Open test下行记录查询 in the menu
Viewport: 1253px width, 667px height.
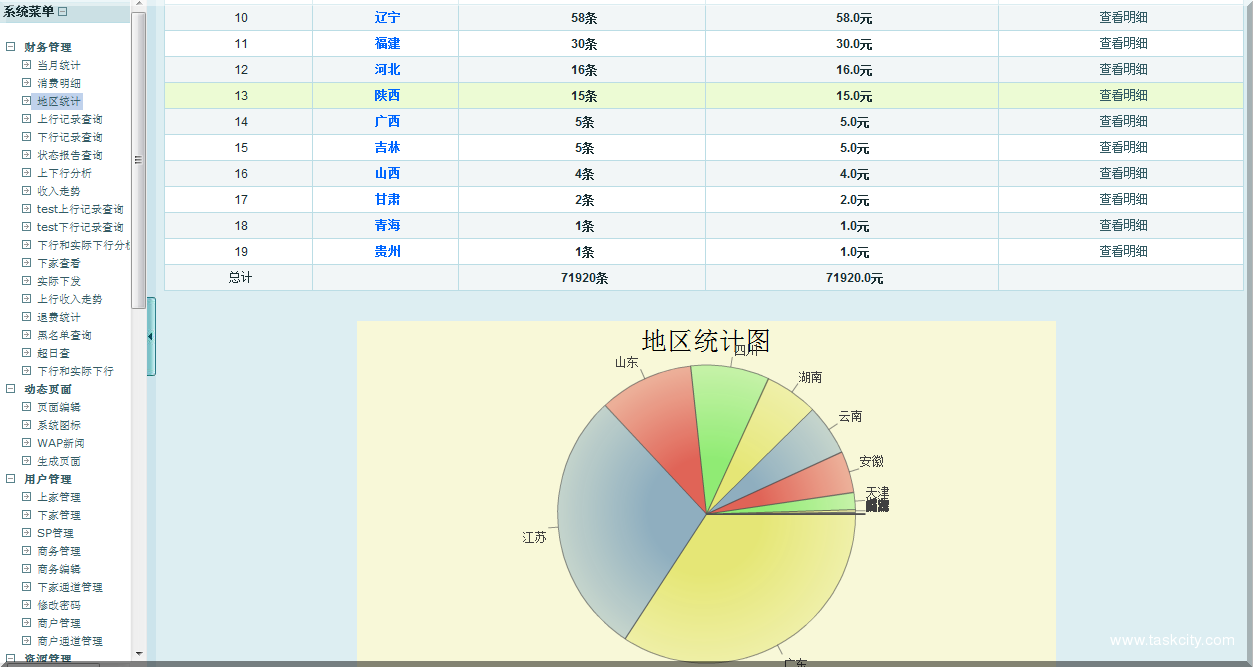click(80, 227)
